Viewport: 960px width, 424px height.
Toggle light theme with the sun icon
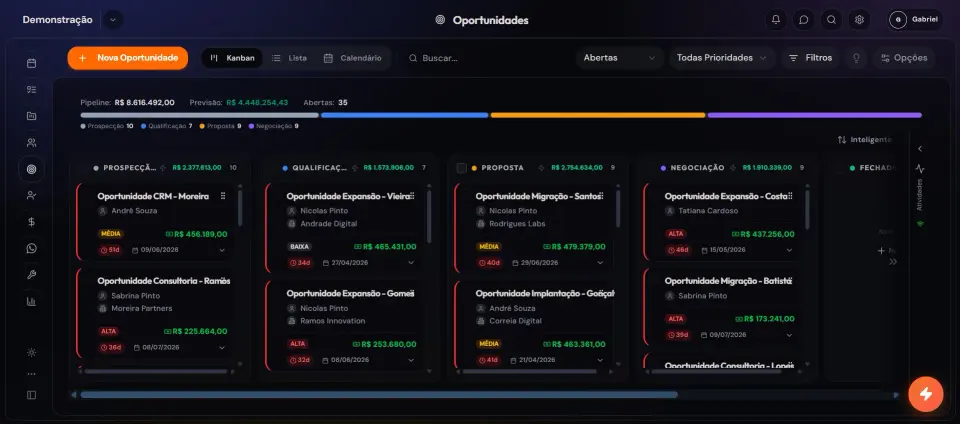[x=31, y=352]
